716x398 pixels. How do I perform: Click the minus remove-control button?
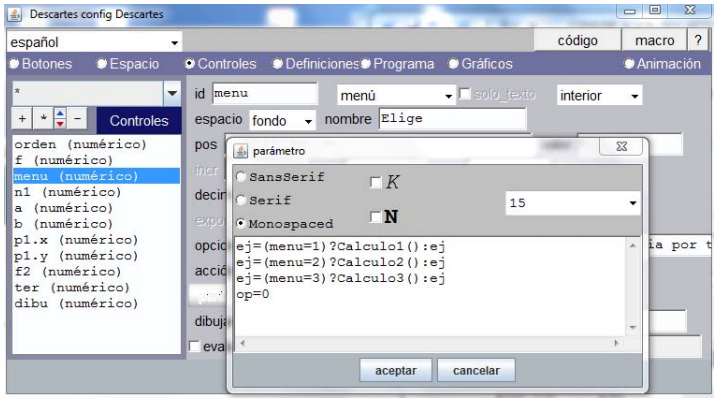(x=78, y=119)
